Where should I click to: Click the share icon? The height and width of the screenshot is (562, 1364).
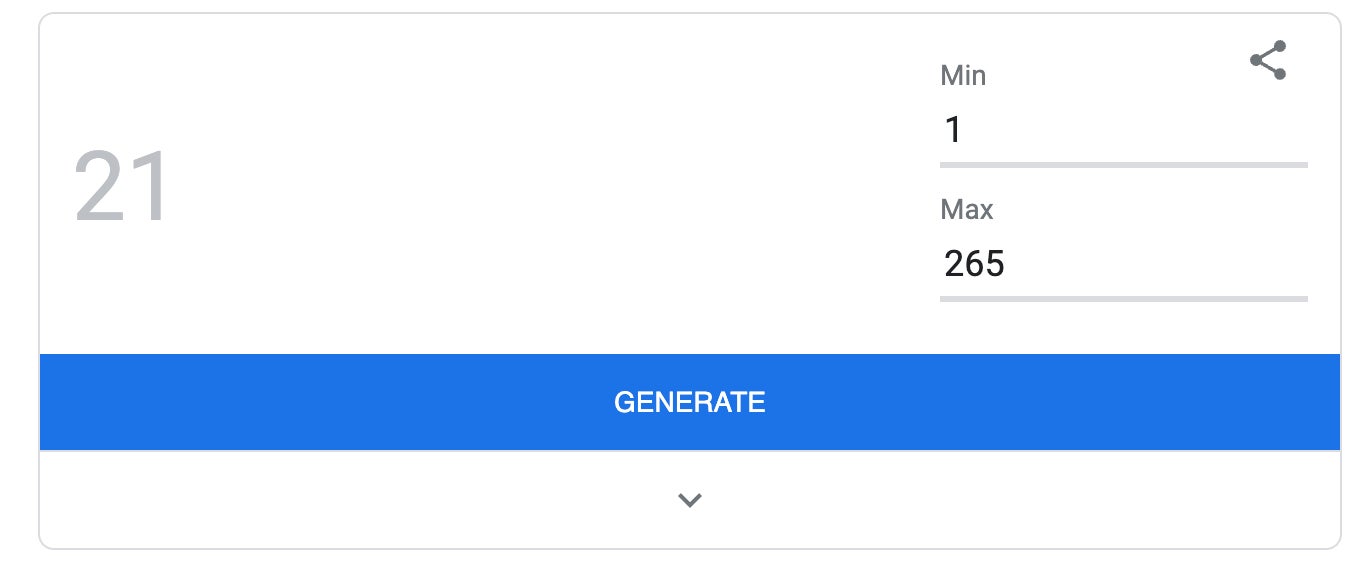(x=1268, y=61)
